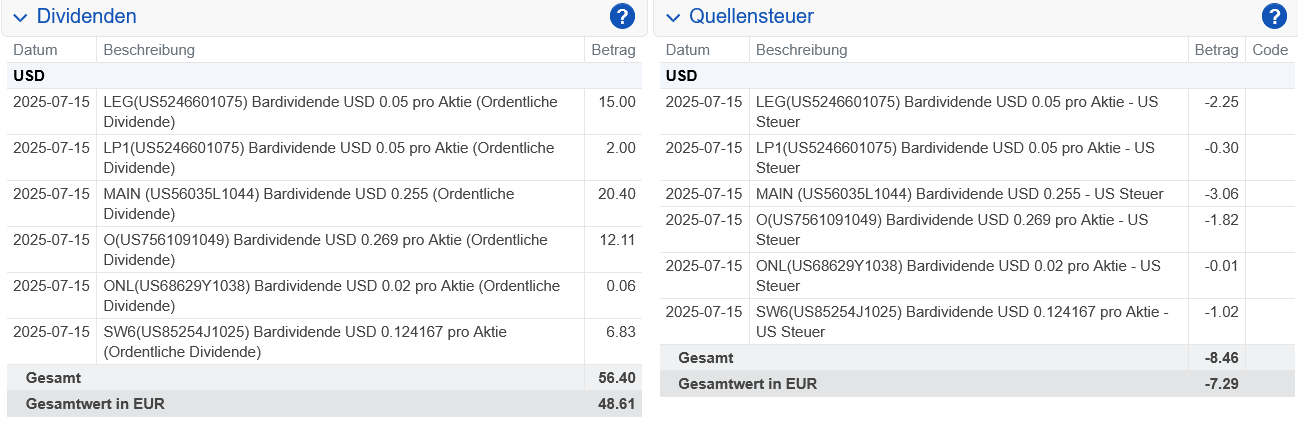Select the O US Steuer row of -1.82
Image resolution: width=1298 pixels, height=421 pixels.
960,229
